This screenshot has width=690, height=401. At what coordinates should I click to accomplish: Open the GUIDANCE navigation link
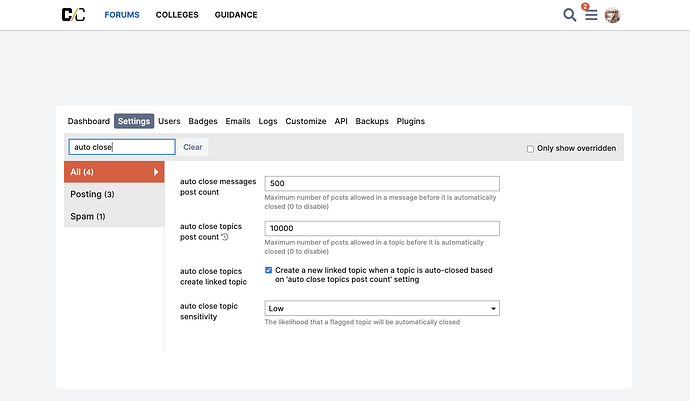tap(236, 15)
